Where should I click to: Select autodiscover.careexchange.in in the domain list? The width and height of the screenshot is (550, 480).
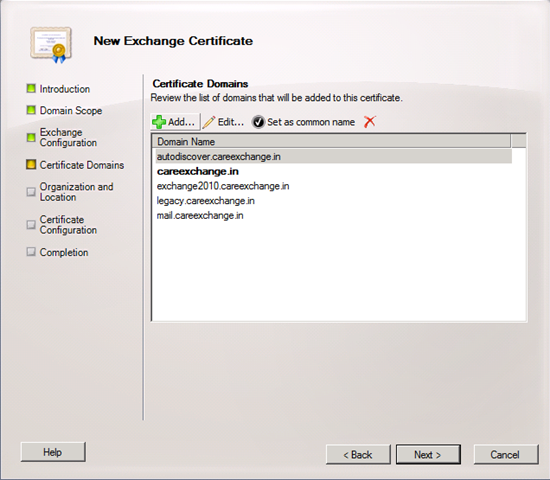pos(334,156)
